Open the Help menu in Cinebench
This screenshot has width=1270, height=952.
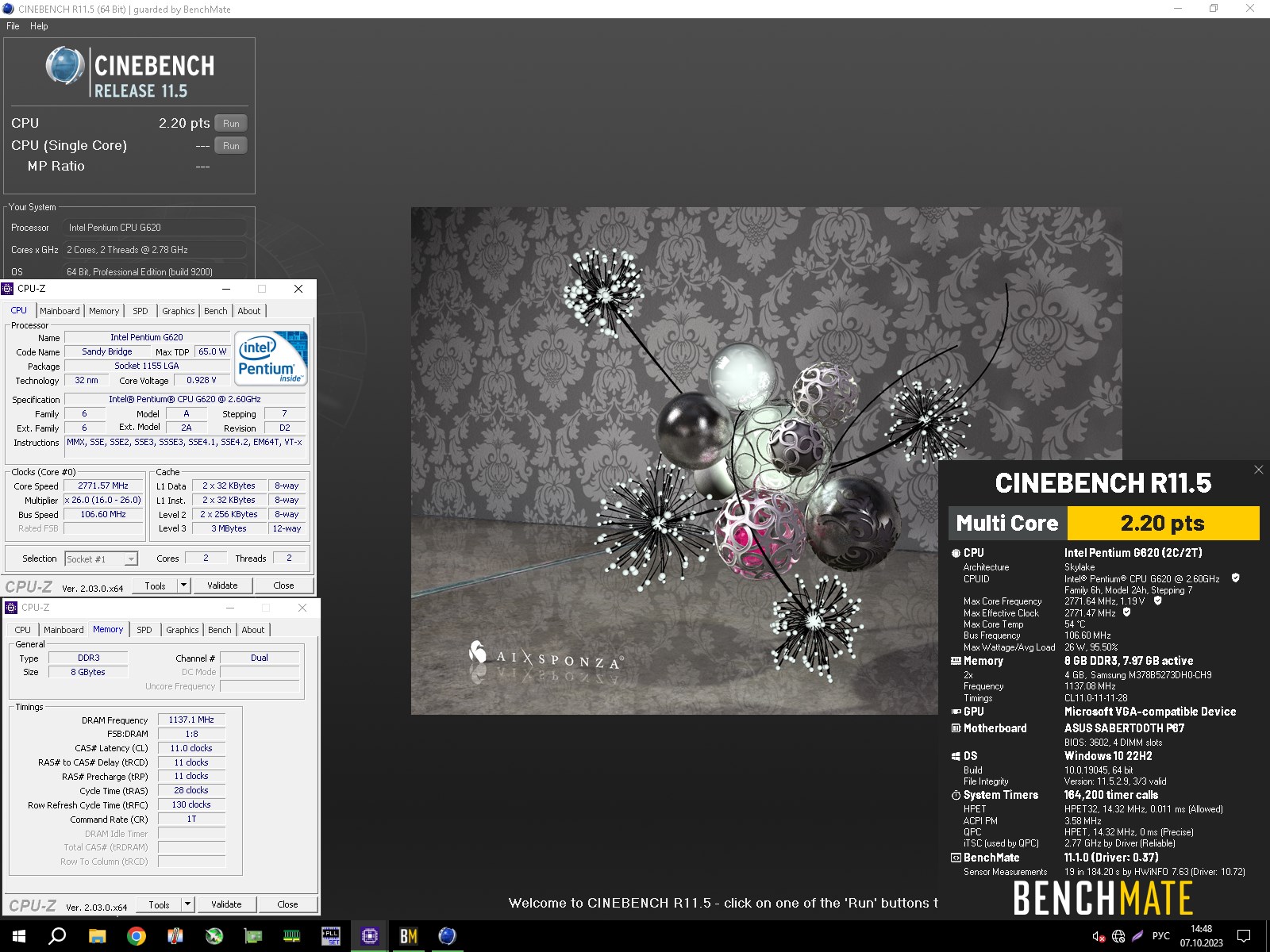(39, 26)
